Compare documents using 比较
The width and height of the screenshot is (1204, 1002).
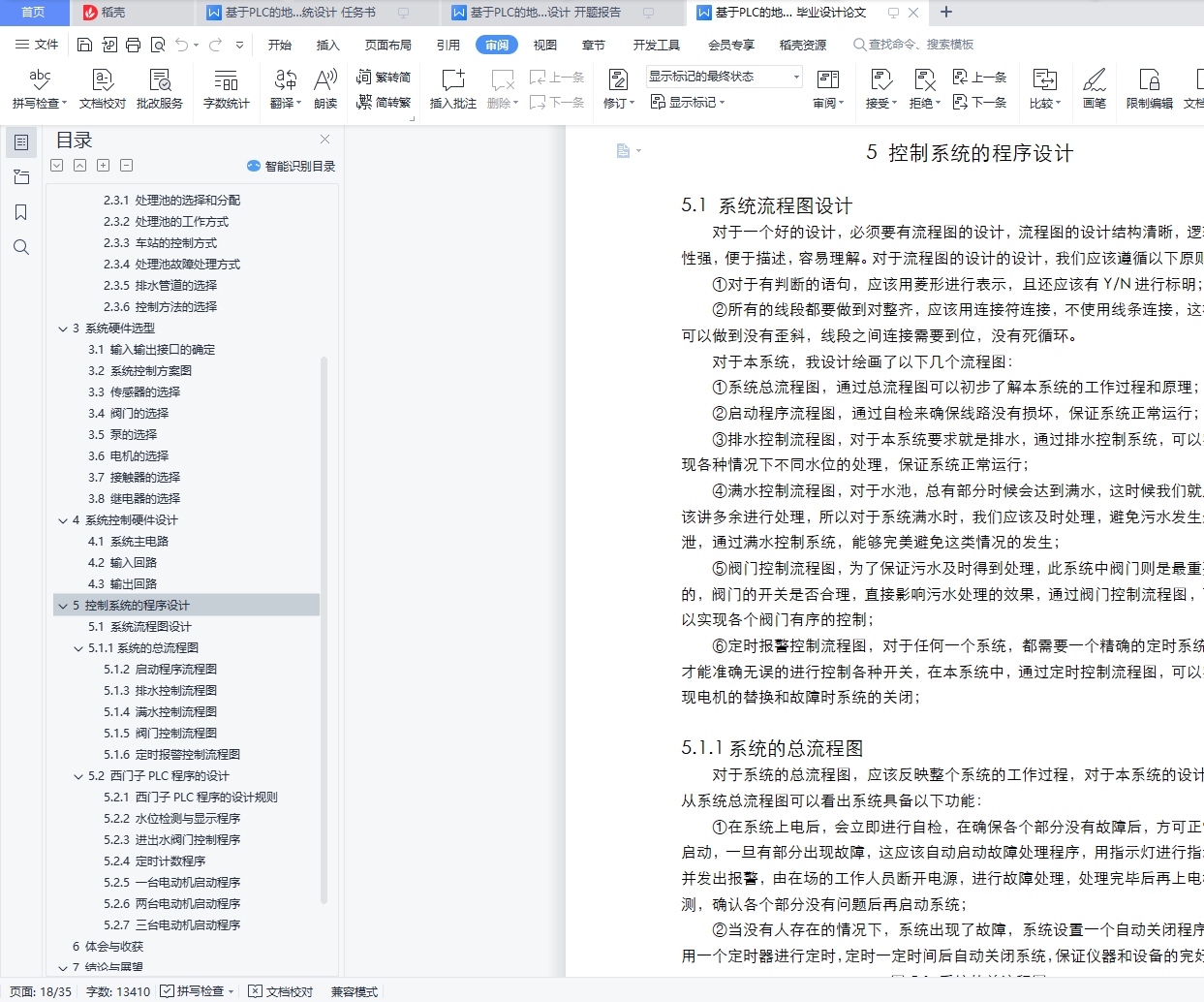pos(1045,88)
